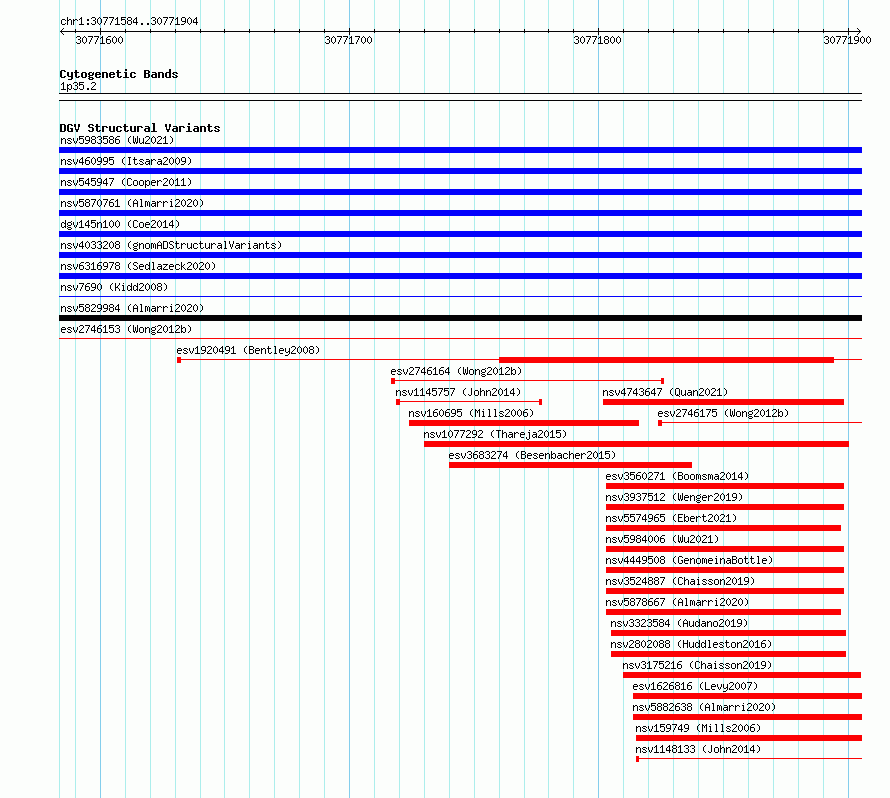890x798 pixels.
Task: Open variant nsv460995 (Itsara2009)
Action: (126, 161)
